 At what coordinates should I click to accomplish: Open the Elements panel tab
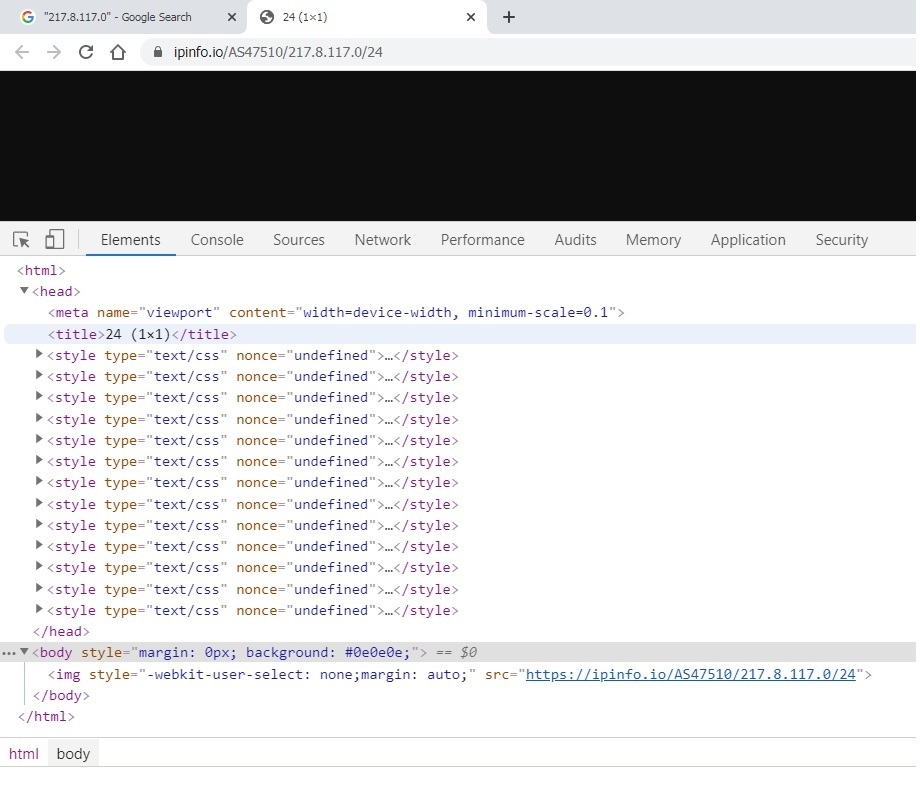[130, 239]
